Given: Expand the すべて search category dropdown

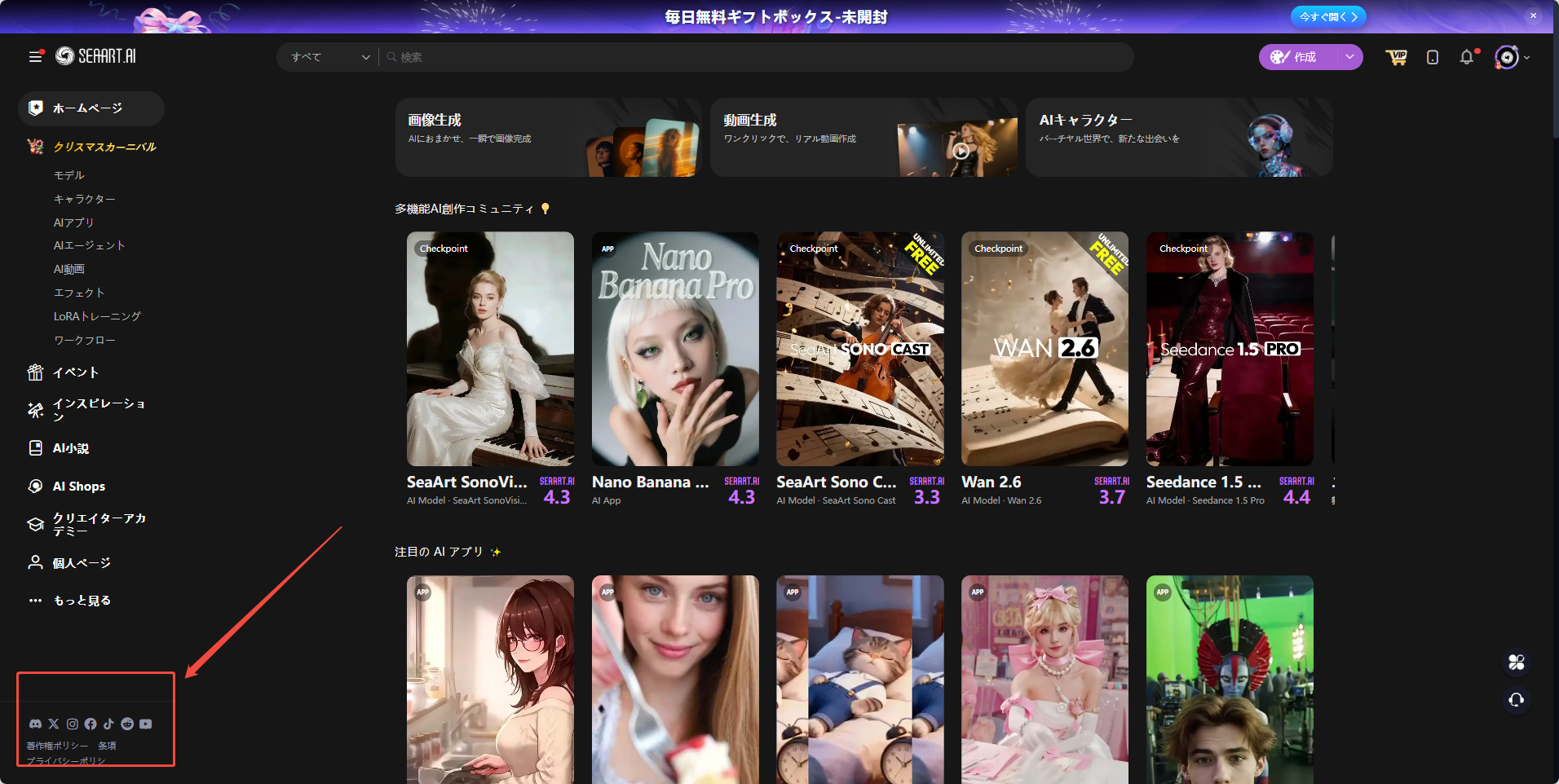Looking at the screenshot, I should click(329, 57).
